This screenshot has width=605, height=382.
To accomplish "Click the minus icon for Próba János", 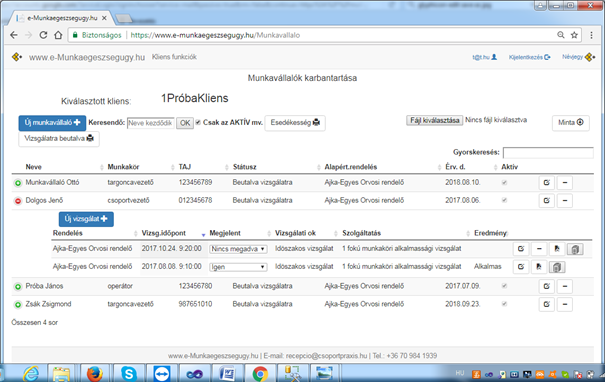I will point(564,286).
